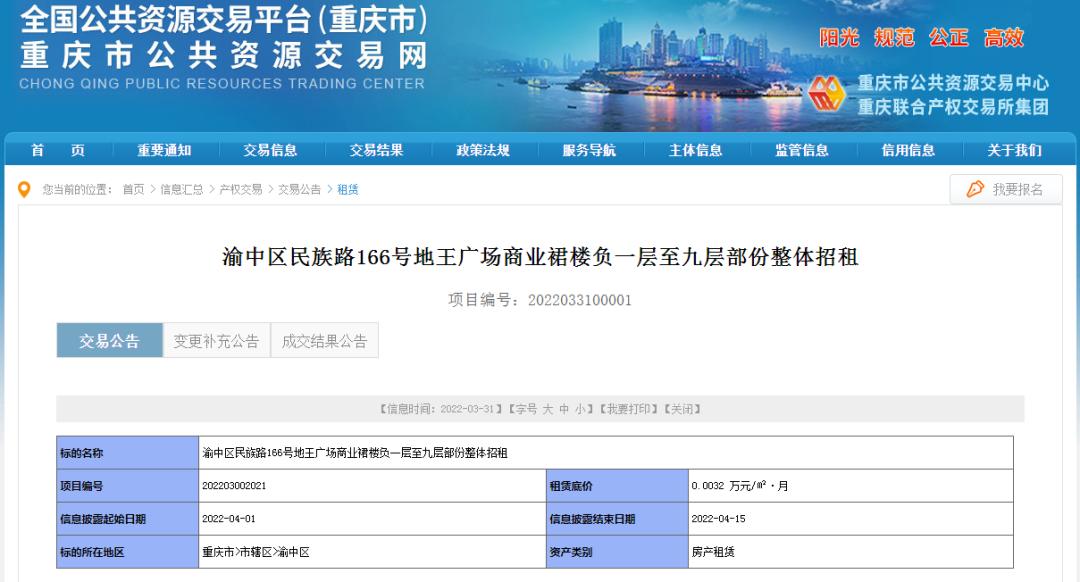Click the site title 重庆市公共资源交易网
The height and width of the screenshot is (582, 1080).
[224, 56]
